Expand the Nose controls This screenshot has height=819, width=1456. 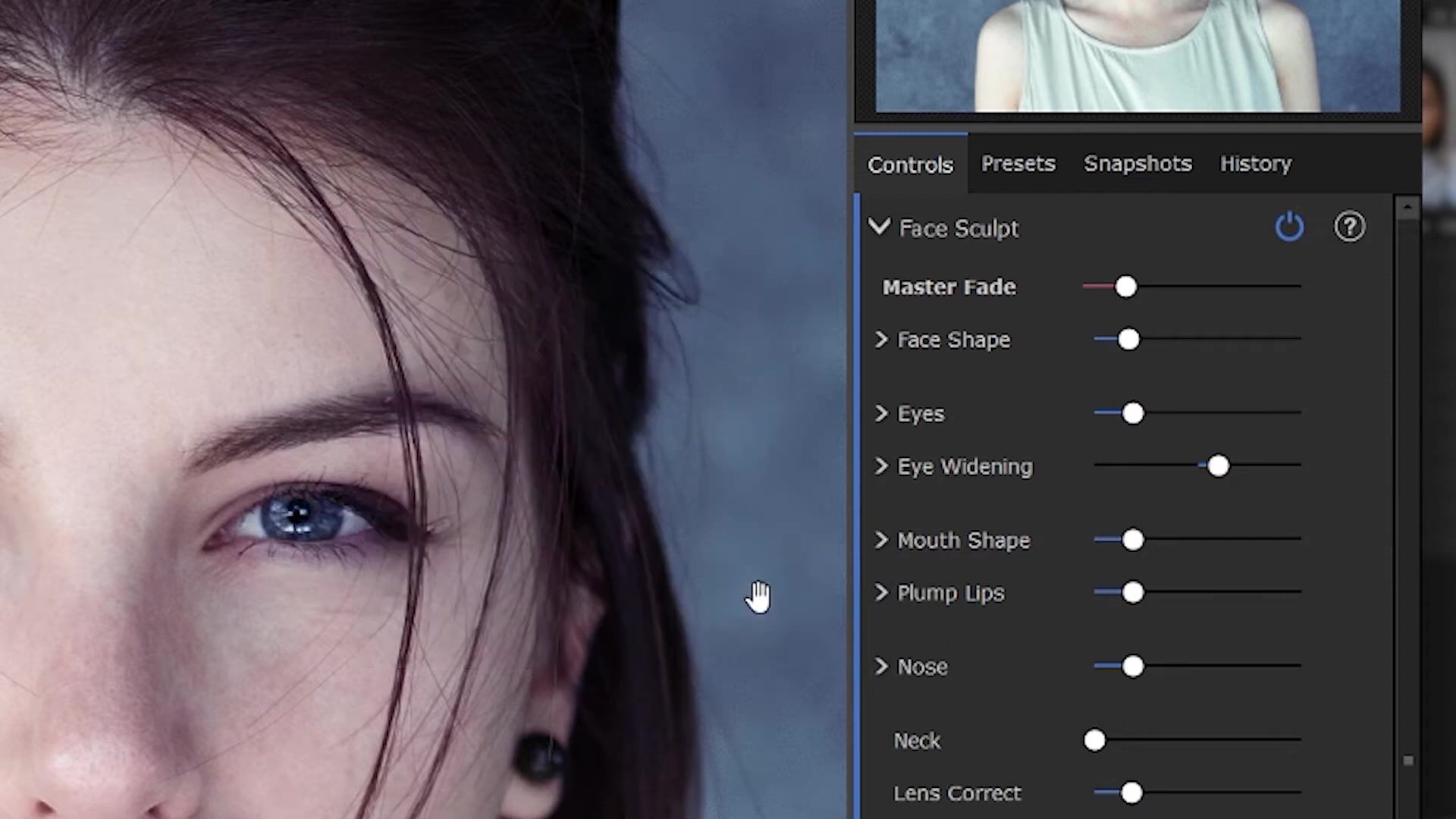pyautogui.click(x=881, y=667)
